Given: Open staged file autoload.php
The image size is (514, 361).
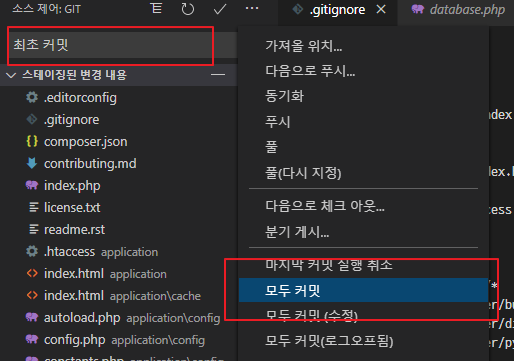Looking at the screenshot, I should [x=82, y=318].
